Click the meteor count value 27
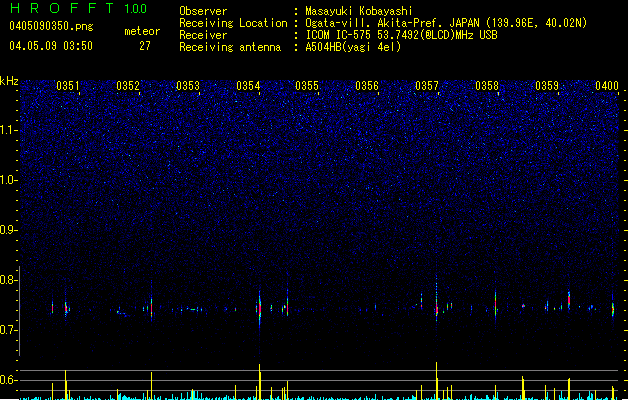This screenshot has height=400, width=629. tap(145, 46)
